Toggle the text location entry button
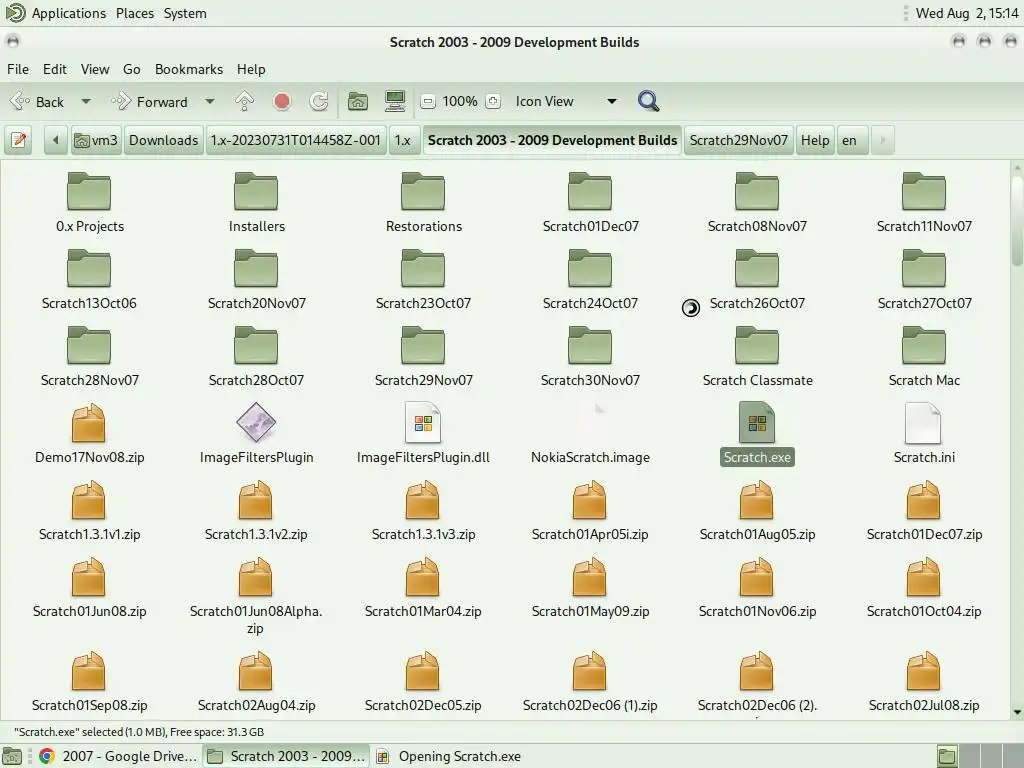1024x768 pixels. [x=19, y=140]
